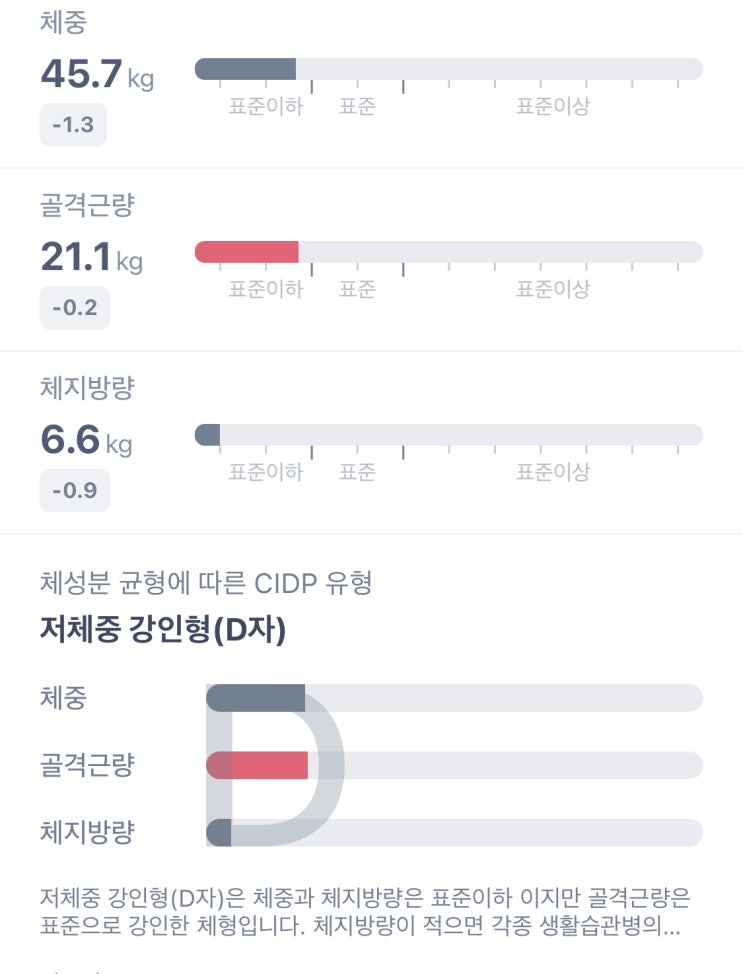
Task: Expand the truncated CIDP description text
Action: [x=365, y=911]
